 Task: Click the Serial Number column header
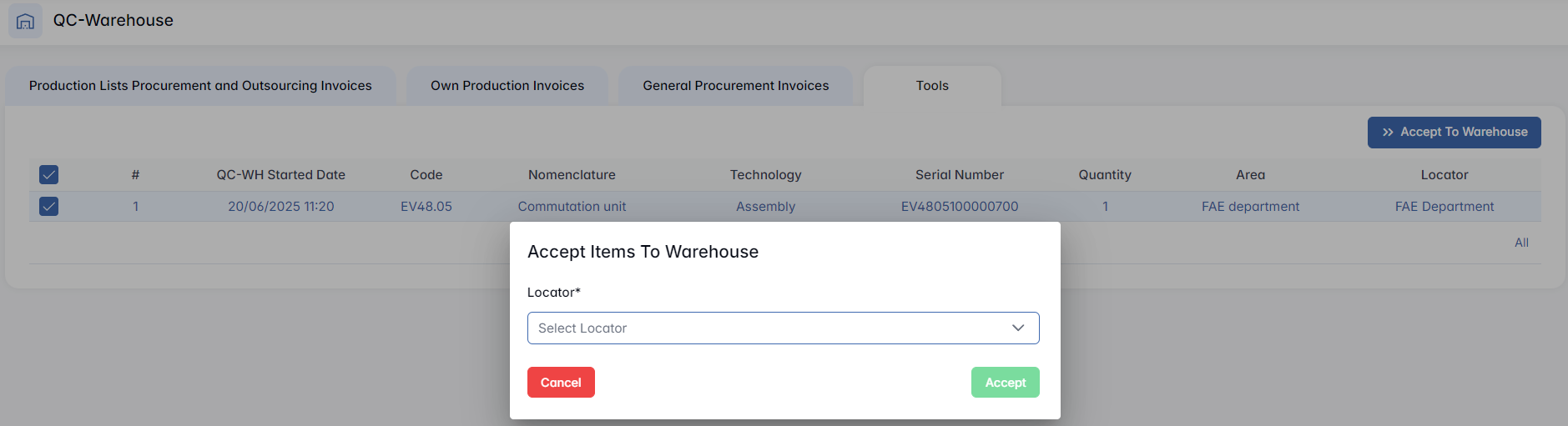(x=959, y=175)
